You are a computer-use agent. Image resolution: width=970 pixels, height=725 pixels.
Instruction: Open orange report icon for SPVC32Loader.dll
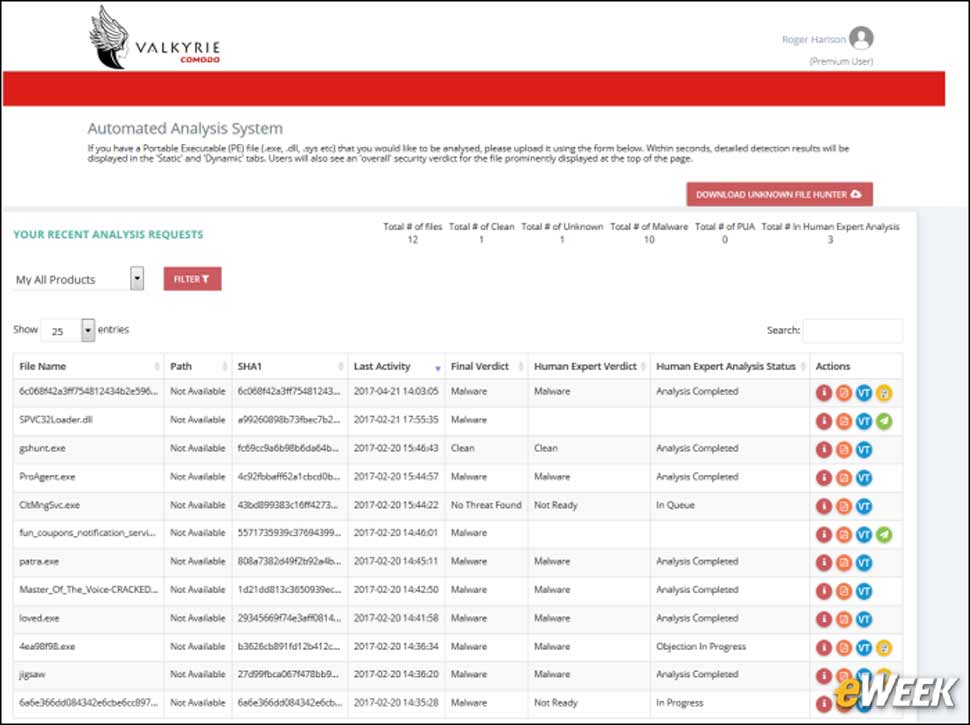(844, 421)
